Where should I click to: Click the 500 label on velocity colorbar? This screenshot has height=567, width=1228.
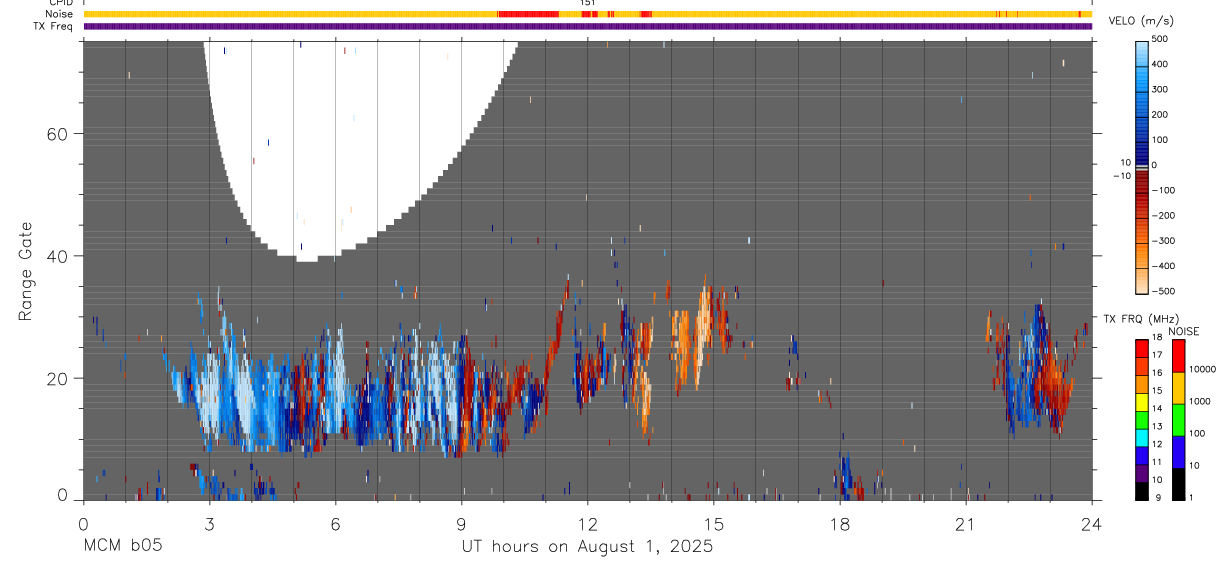[x=1161, y=39]
